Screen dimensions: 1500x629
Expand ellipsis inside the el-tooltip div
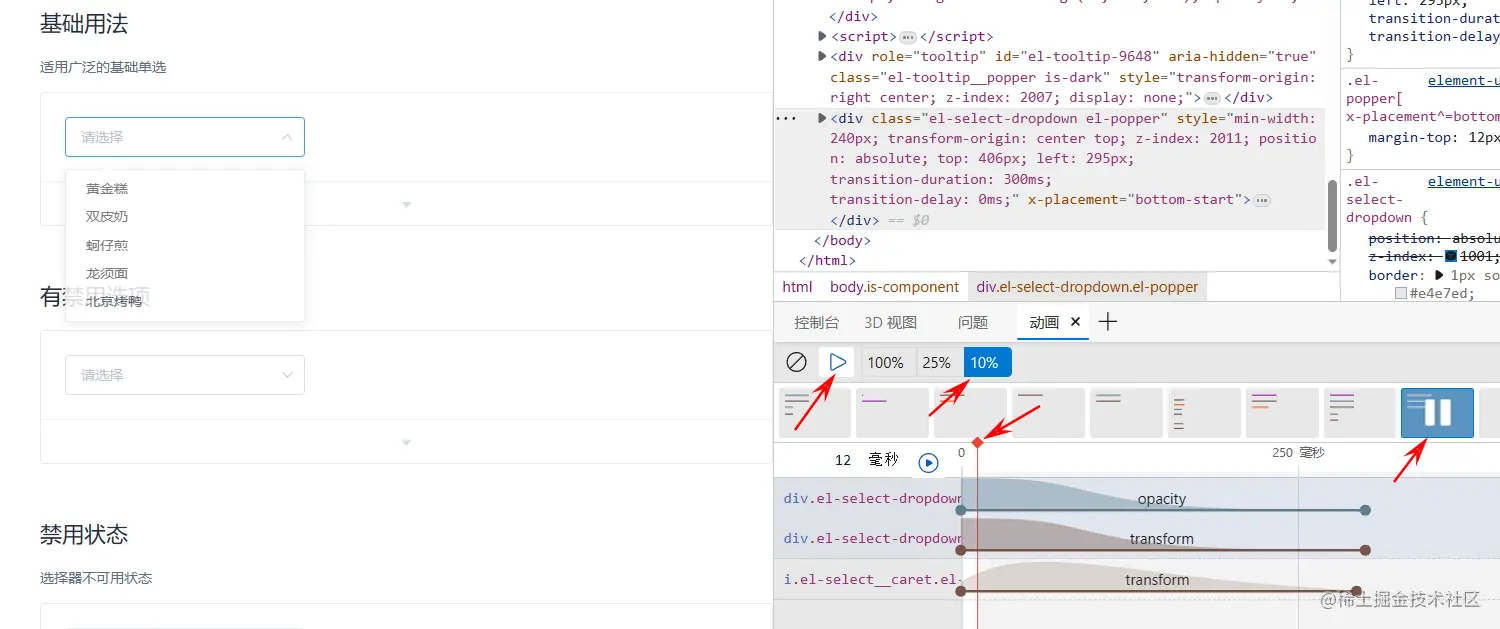pos(1212,98)
